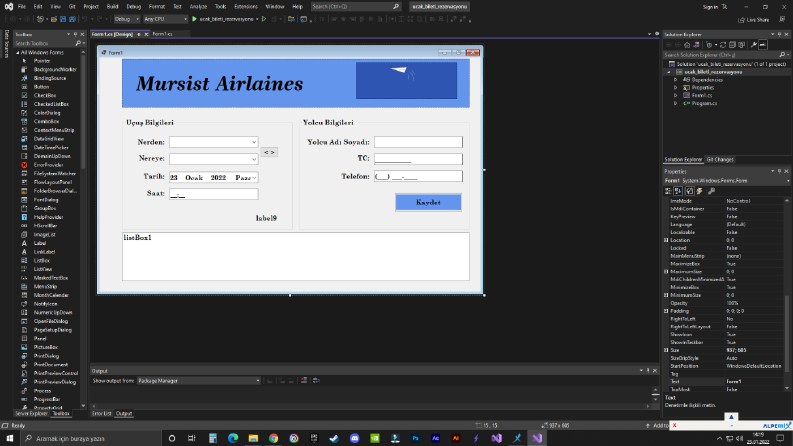This screenshot has height=446, width=793.
Task: Open Visual Studio from Windows taskbar
Action: (x=537, y=438)
